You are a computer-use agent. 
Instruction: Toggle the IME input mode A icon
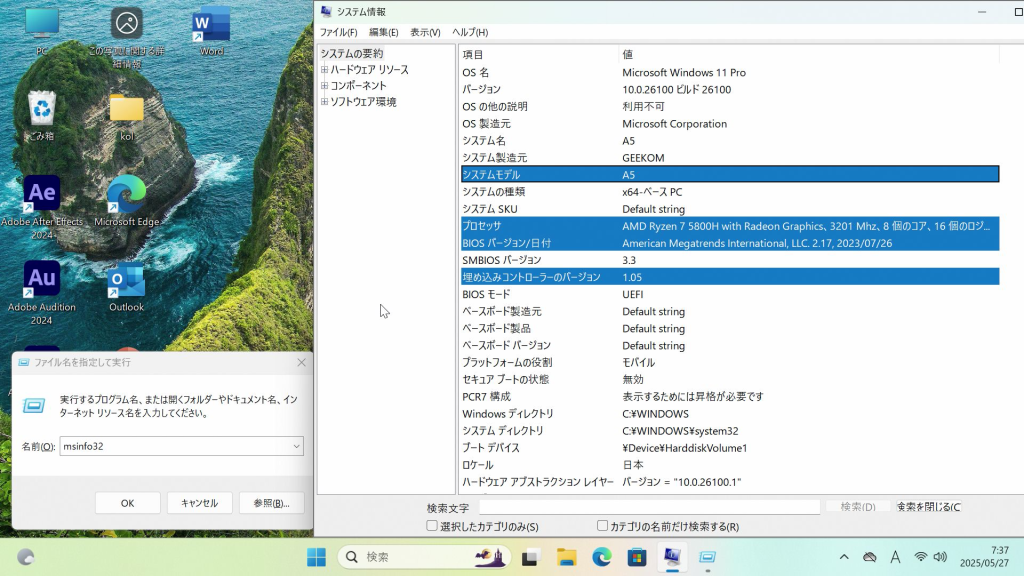click(895, 557)
